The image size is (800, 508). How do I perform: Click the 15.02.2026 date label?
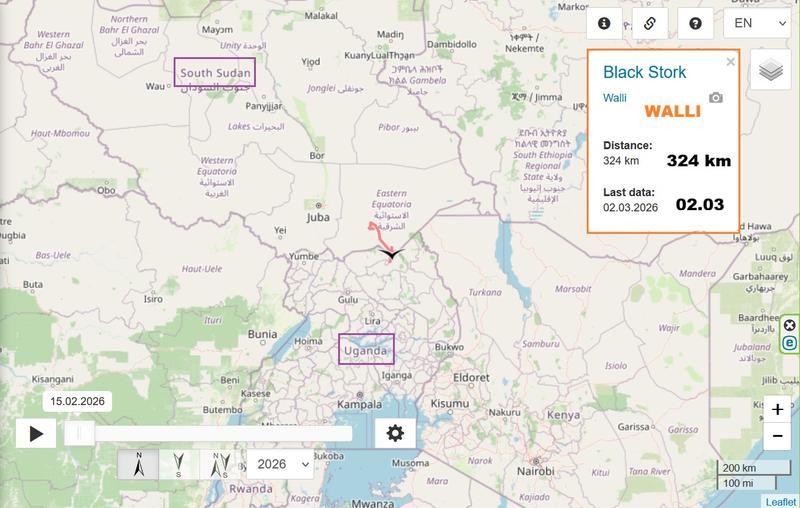point(78,401)
